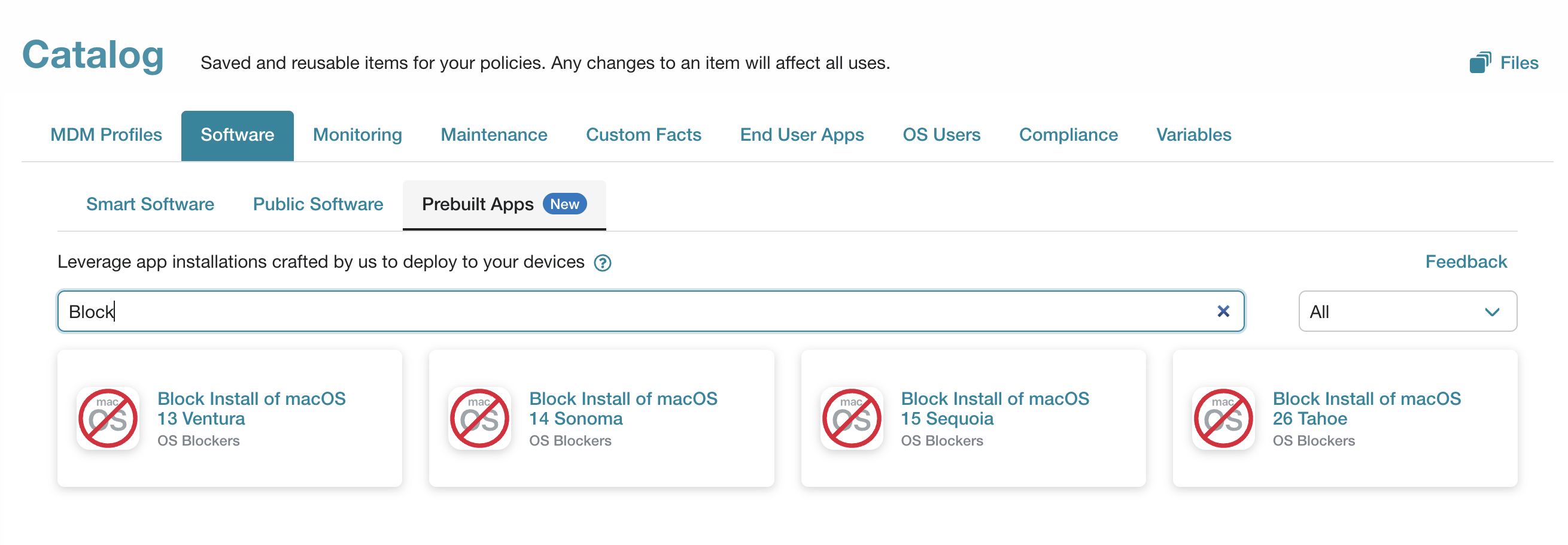Click the Block Install of macOS 15 Sequoia app icon

(x=852, y=417)
